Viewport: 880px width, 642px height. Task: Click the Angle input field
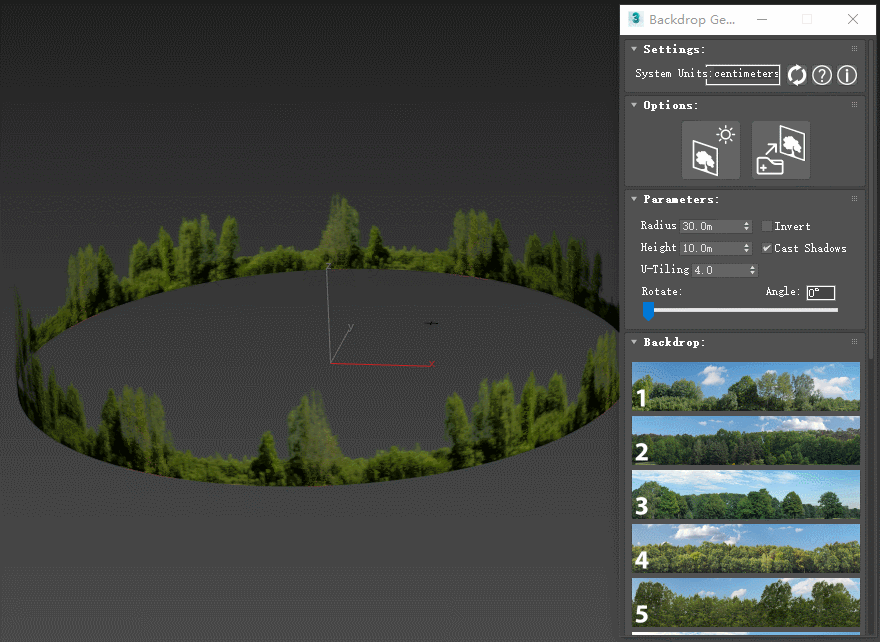click(820, 293)
